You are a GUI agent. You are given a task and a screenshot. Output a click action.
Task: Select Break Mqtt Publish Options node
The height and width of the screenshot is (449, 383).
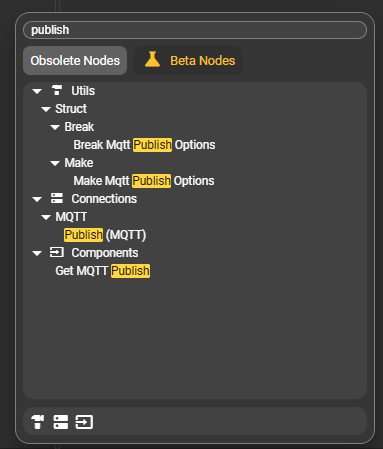point(144,145)
